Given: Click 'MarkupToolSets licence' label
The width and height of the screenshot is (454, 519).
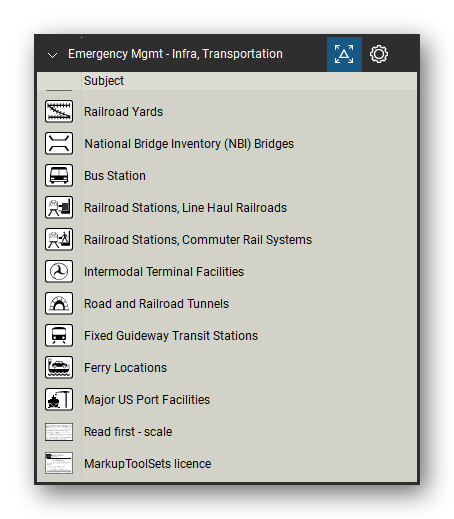Looking at the screenshot, I should coord(147,464).
